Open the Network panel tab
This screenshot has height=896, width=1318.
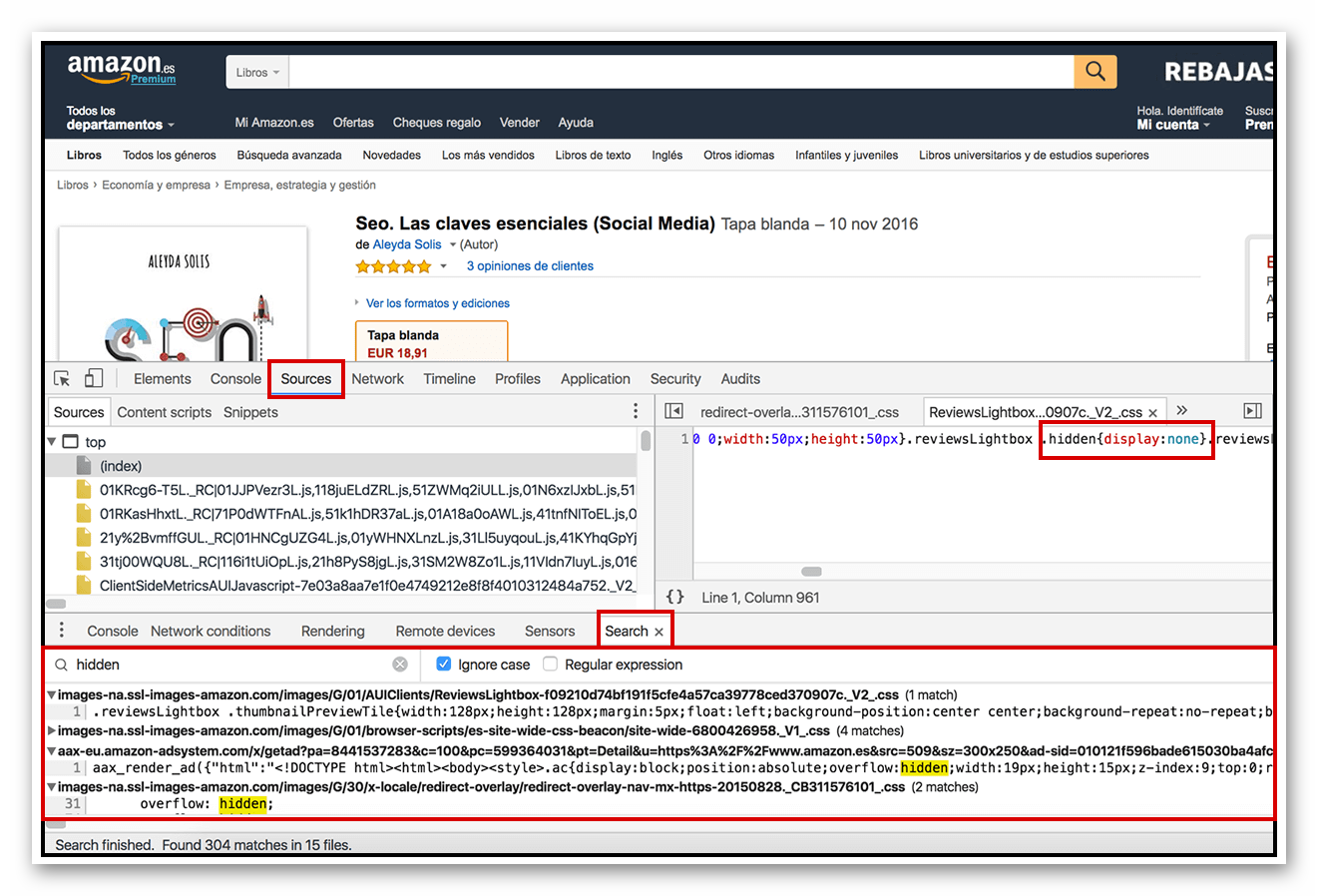[377, 379]
